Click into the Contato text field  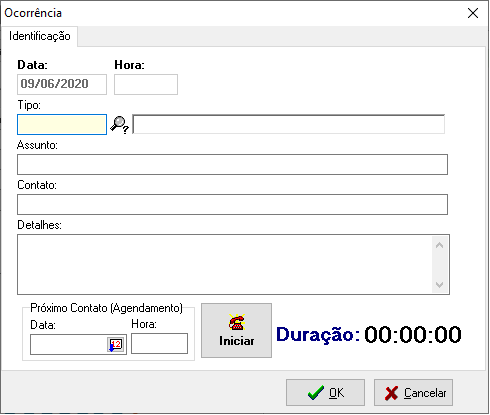(232, 204)
